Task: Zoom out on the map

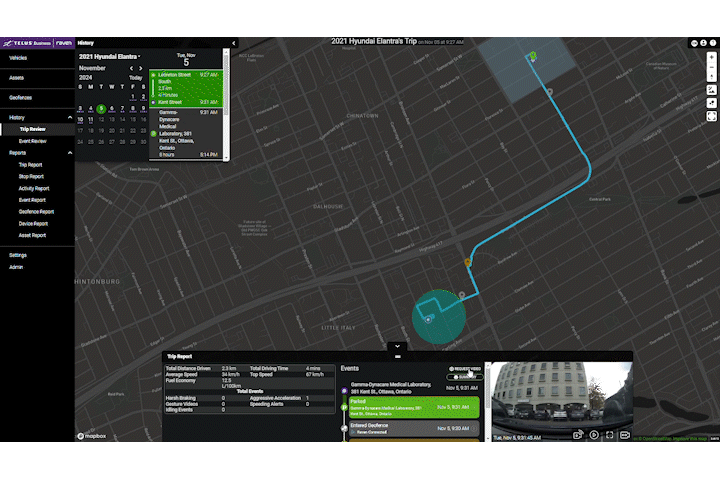Action: (711, 68)
